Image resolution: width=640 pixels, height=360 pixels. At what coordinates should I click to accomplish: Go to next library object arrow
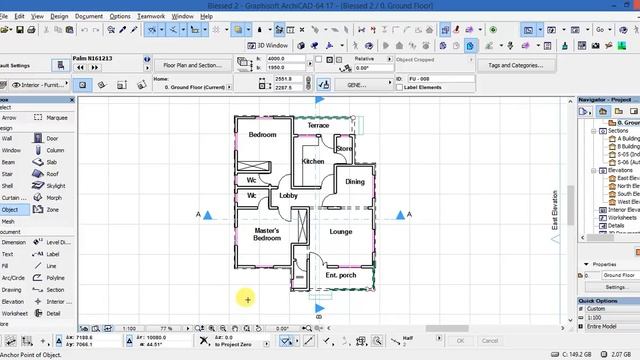95,67
